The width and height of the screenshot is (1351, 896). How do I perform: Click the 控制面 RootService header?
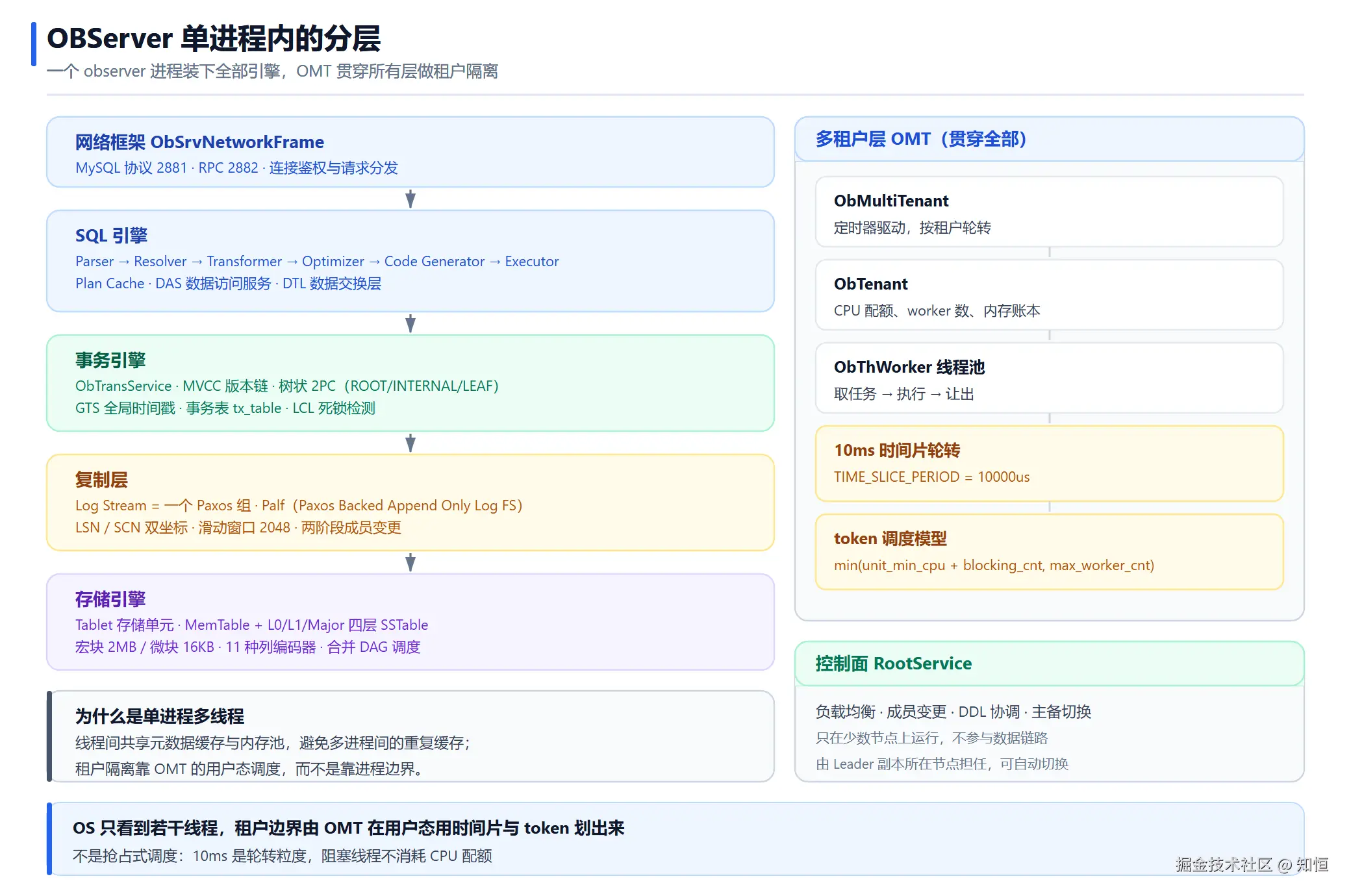tap(894, 664)
